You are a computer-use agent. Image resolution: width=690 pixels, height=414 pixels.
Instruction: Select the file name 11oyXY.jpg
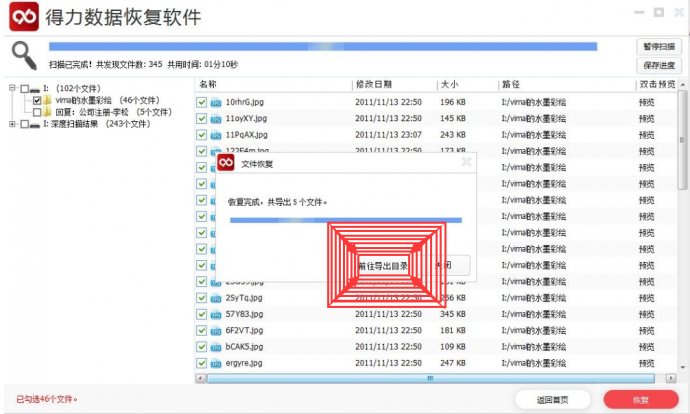click(x=246, y=118)
